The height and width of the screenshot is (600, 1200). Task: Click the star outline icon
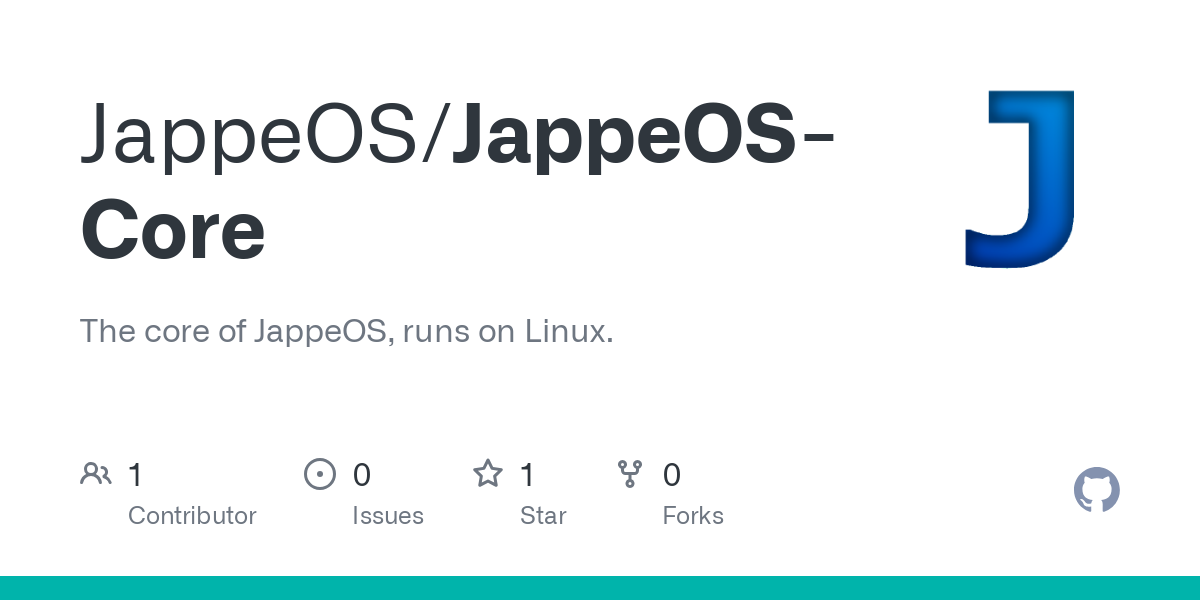pyautogui.click(x=488, y=473)
